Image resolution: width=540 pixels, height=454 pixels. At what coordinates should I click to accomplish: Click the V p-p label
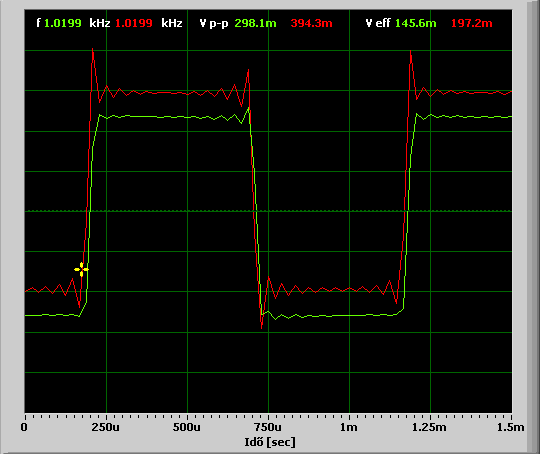pyautogui.click(x=214, y=24)
